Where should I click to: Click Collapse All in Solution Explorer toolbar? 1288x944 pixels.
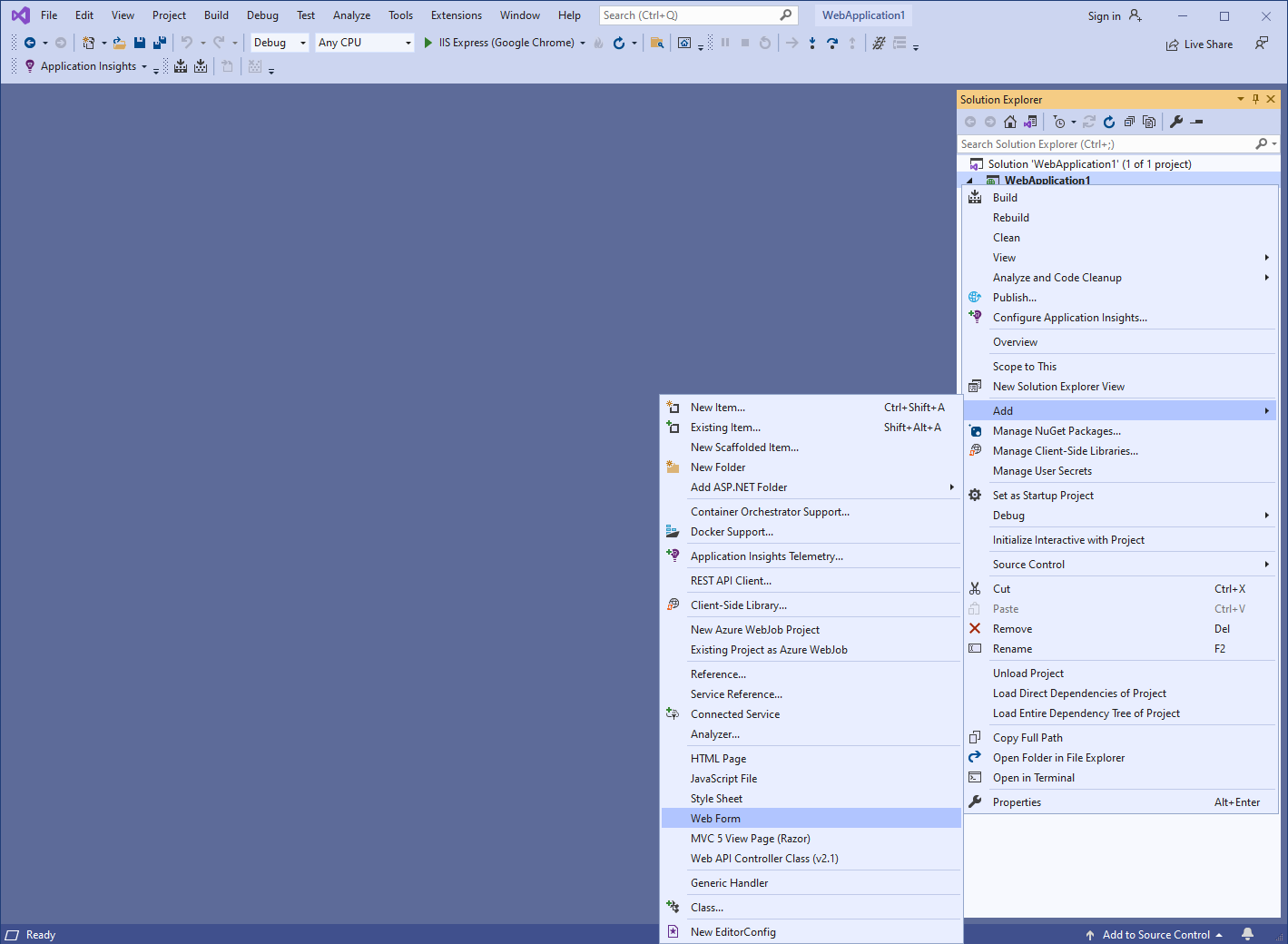tap(1129, 122)
